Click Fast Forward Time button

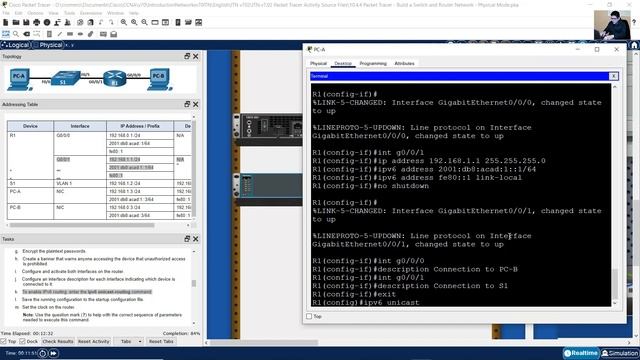pos(53,353)
